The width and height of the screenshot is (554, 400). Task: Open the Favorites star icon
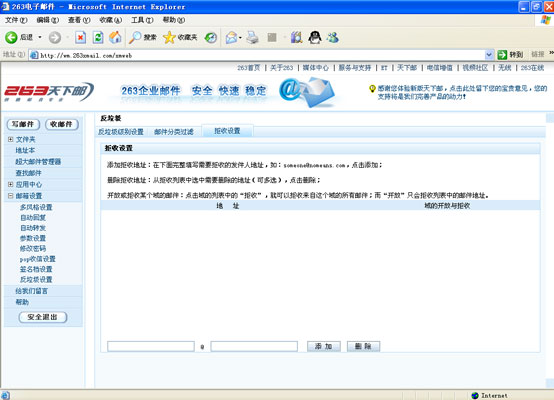point(169,37)
